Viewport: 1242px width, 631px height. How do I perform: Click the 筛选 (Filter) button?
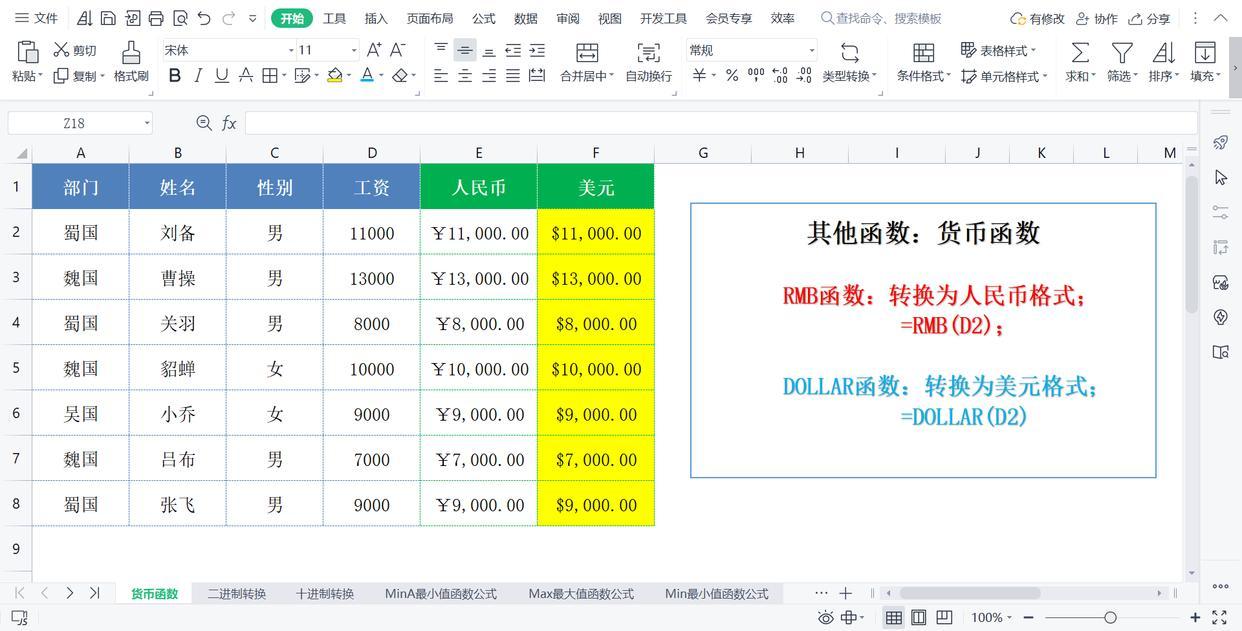1122,62
